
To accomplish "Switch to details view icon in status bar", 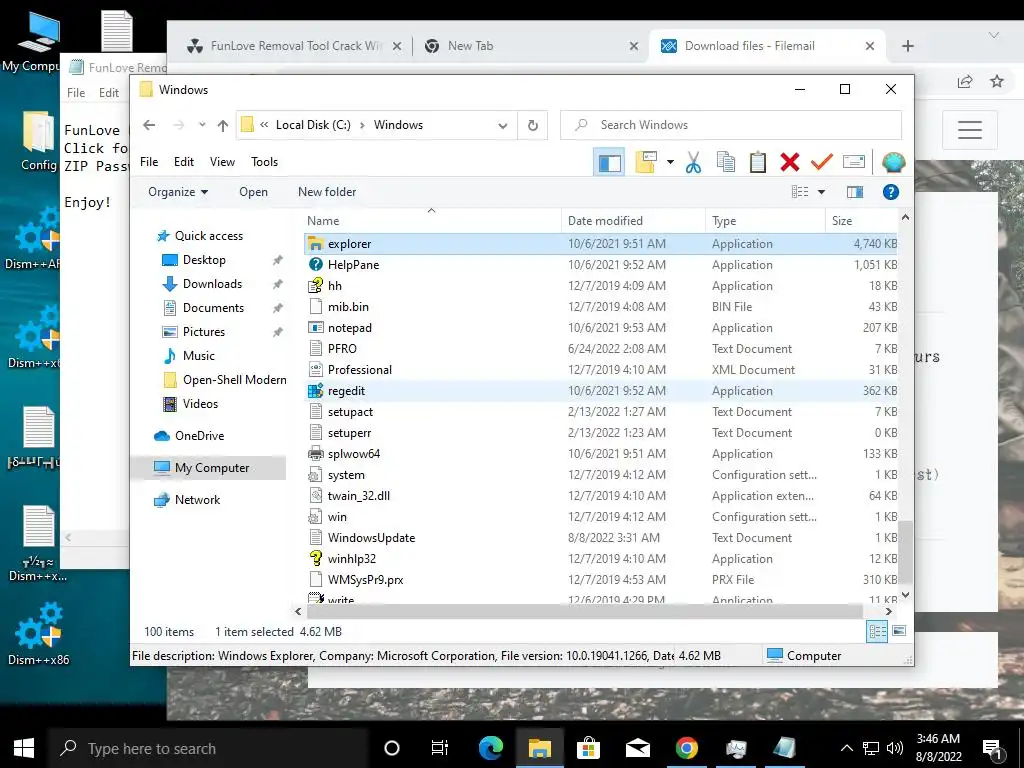I will [x=877, y=632].
